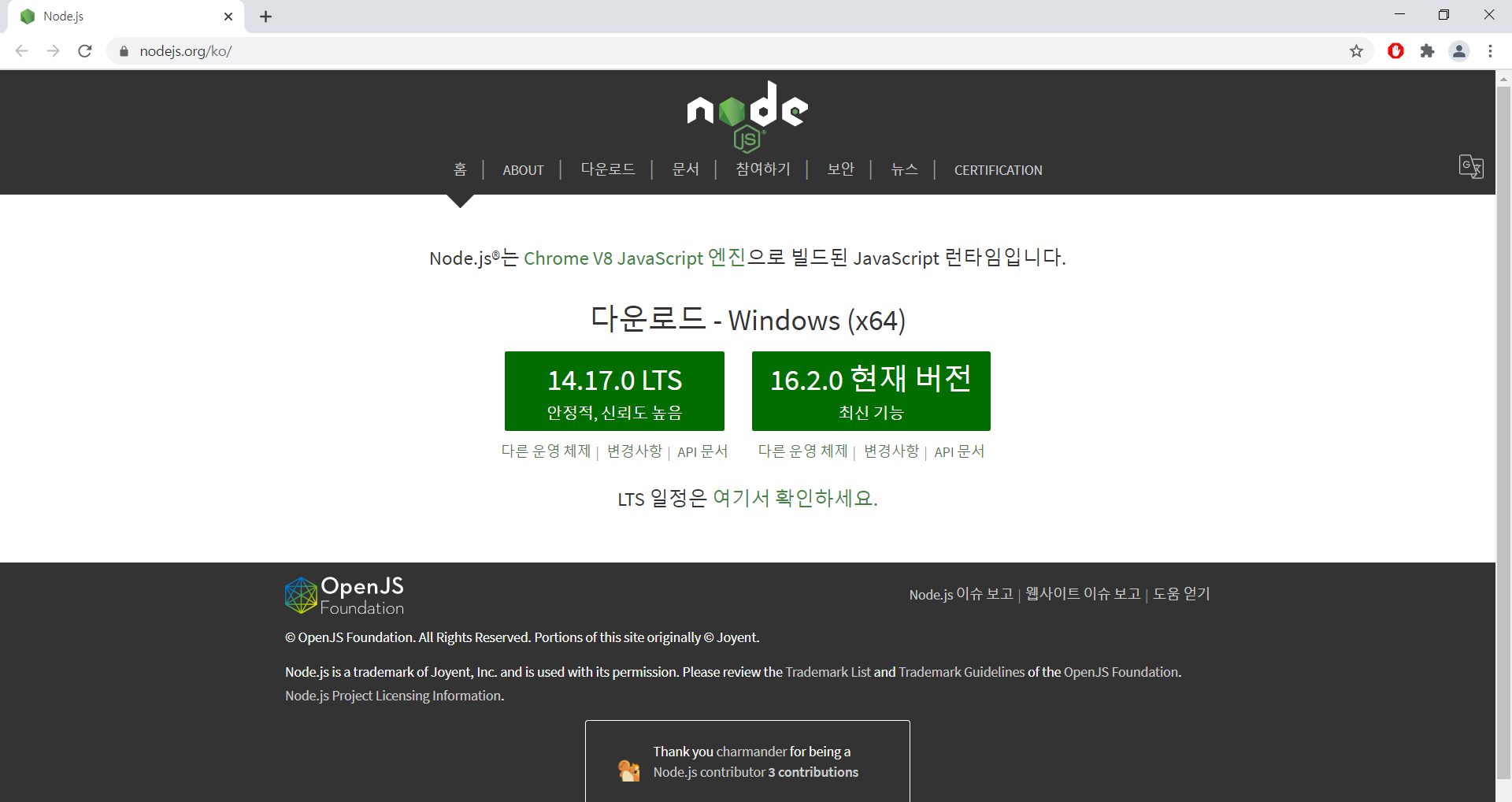
Task: Click the OpenJS Foundation logo
Action: click(x=344, y=596)
